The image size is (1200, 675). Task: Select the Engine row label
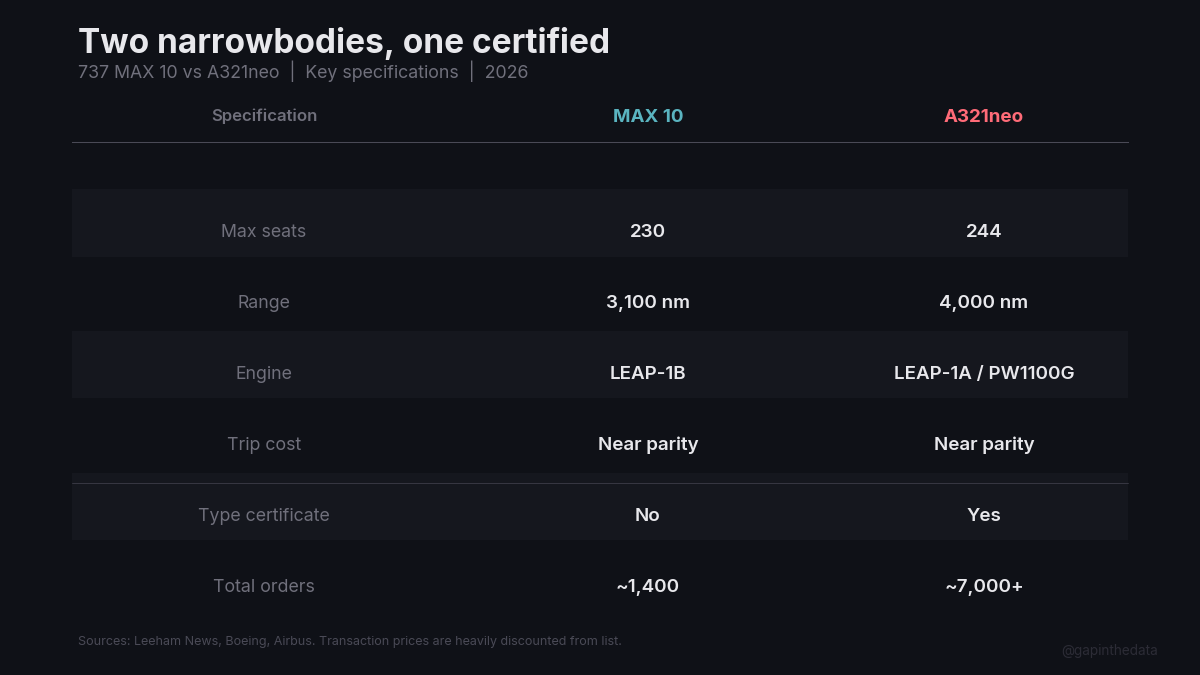click(263, 373)
